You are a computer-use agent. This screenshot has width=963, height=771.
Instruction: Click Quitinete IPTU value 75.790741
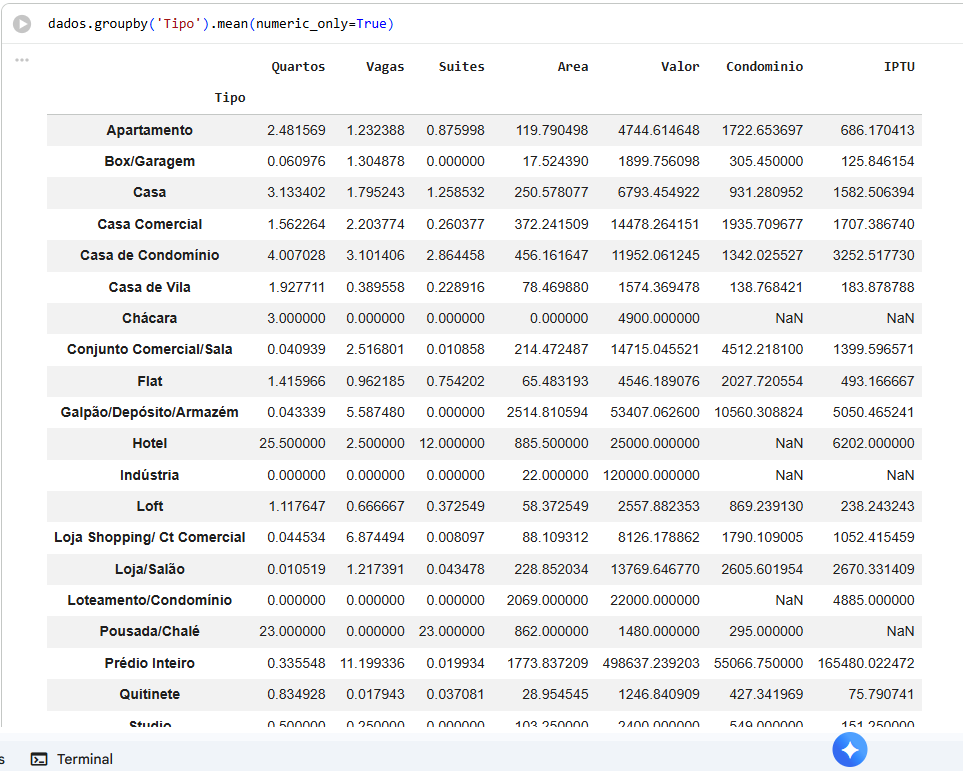[x=881, y=694]
